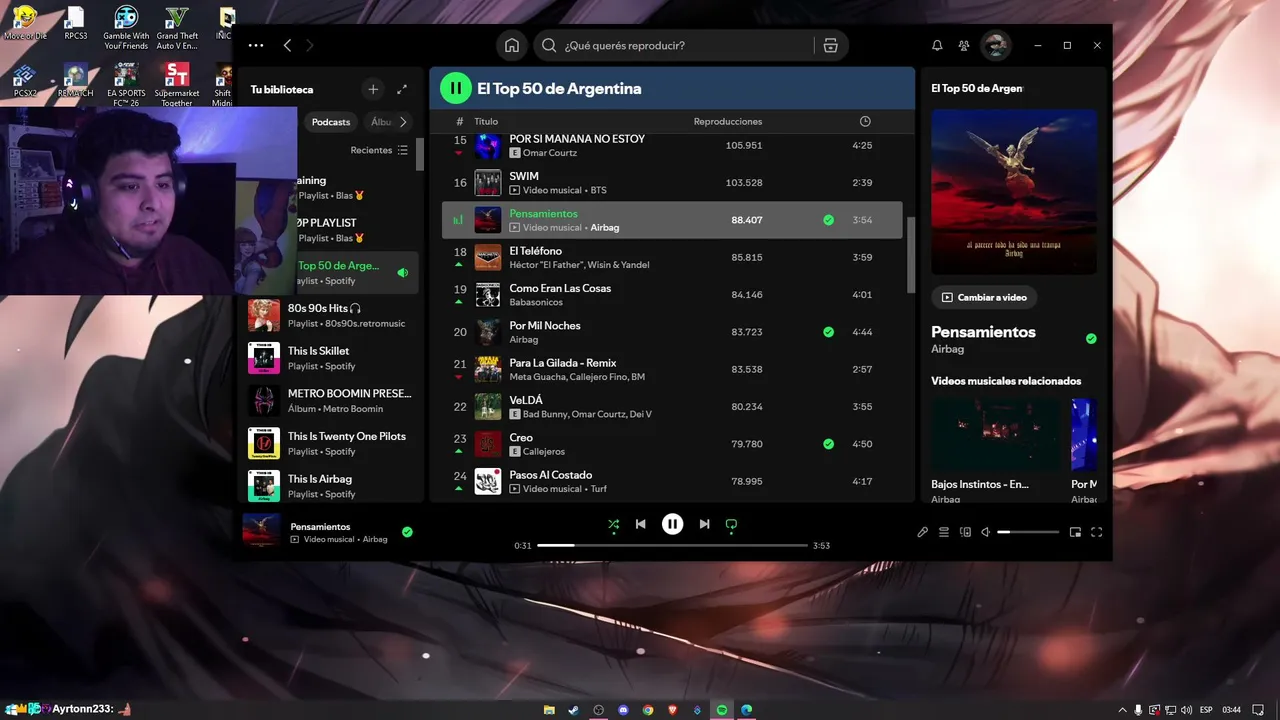Open Steam from the Windows taskbar
The width and height of the screenshot is (1280, 720).
coord(574,710)
